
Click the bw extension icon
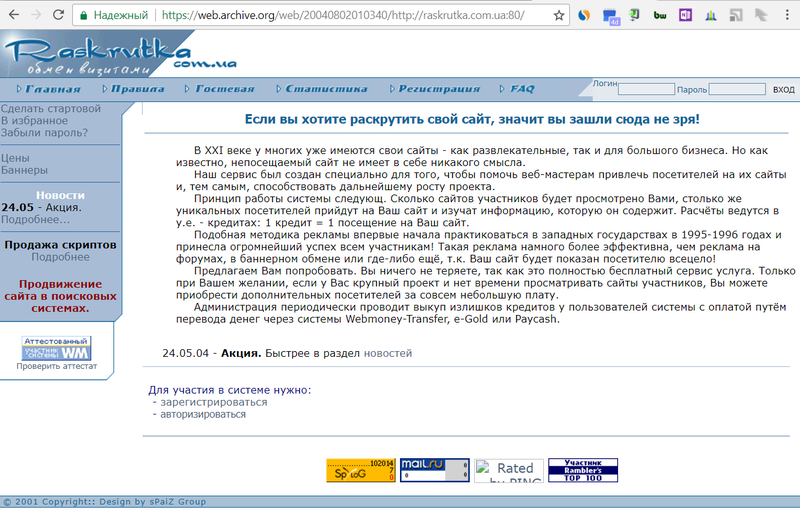click(x=660, y=15)
